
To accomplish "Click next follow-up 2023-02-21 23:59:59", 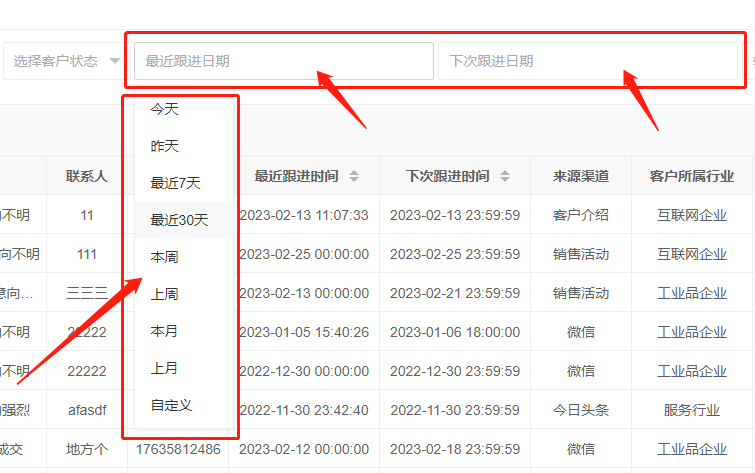I will [455, 293].
